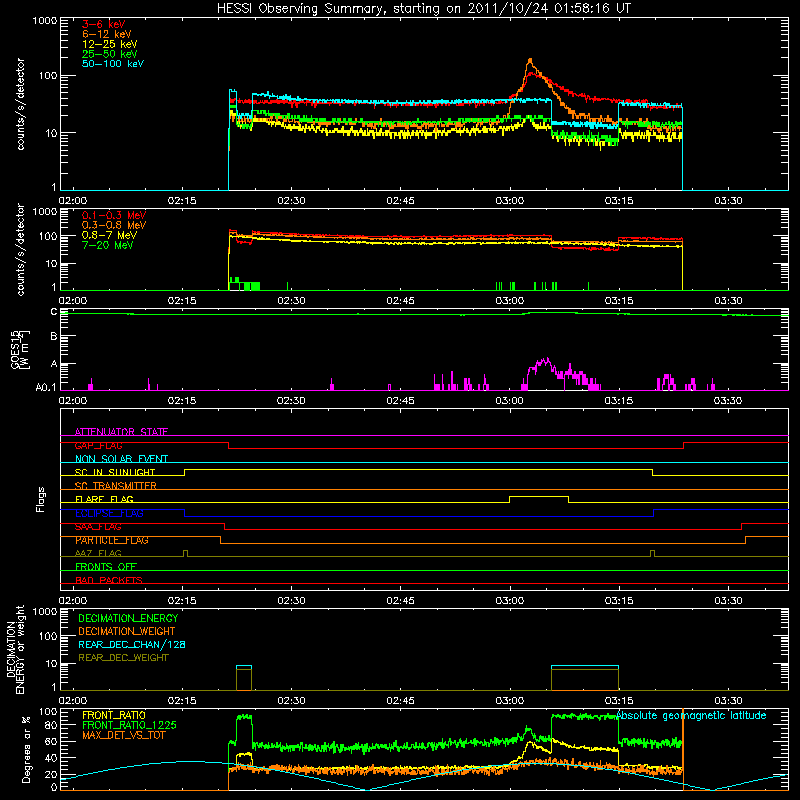Click the FRONT_RATIO legend entry

click(x=114, y=715)
